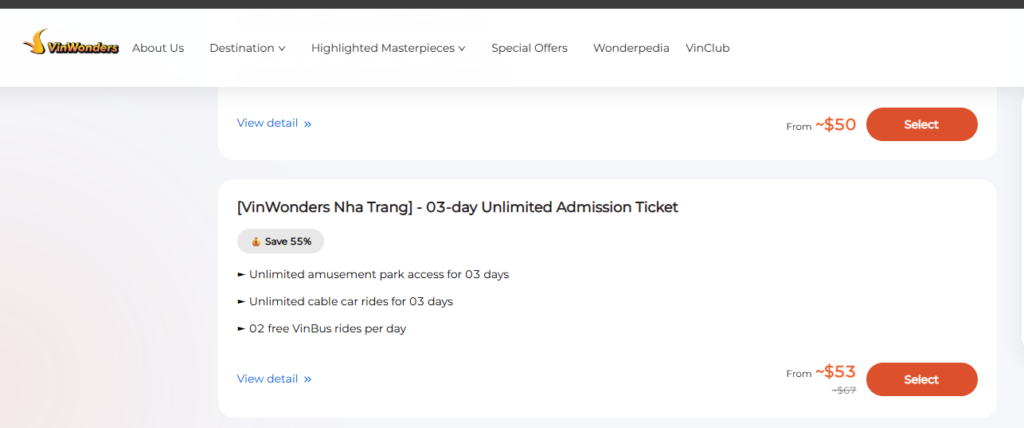Open the VinClub navigation item
Image resolution: width=1024 pixels, height=428 pixels.
tap(707, 48)
